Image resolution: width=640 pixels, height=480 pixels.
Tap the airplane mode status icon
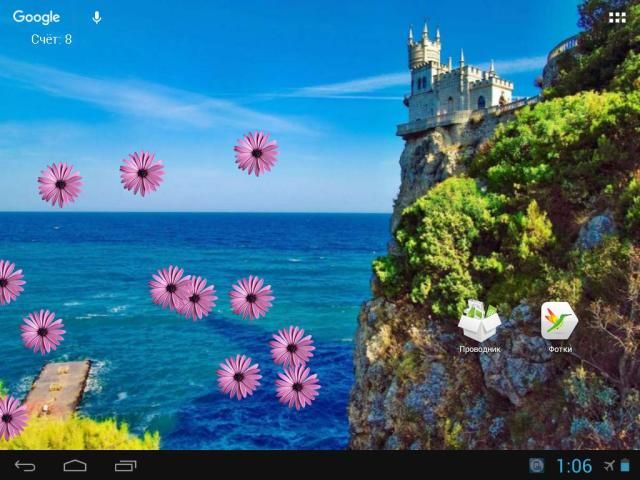point(607,466)
